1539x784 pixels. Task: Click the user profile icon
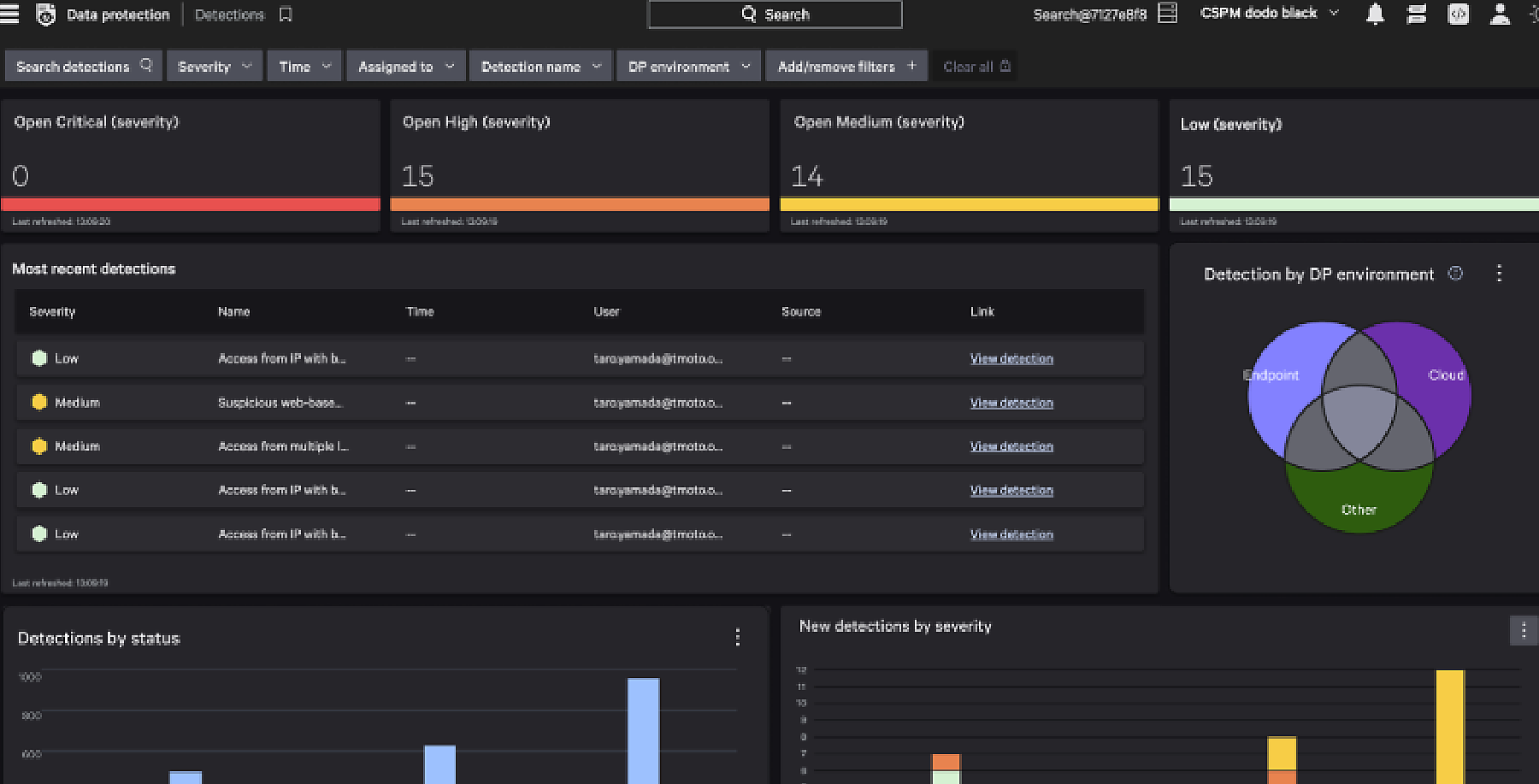[1500, 15]
